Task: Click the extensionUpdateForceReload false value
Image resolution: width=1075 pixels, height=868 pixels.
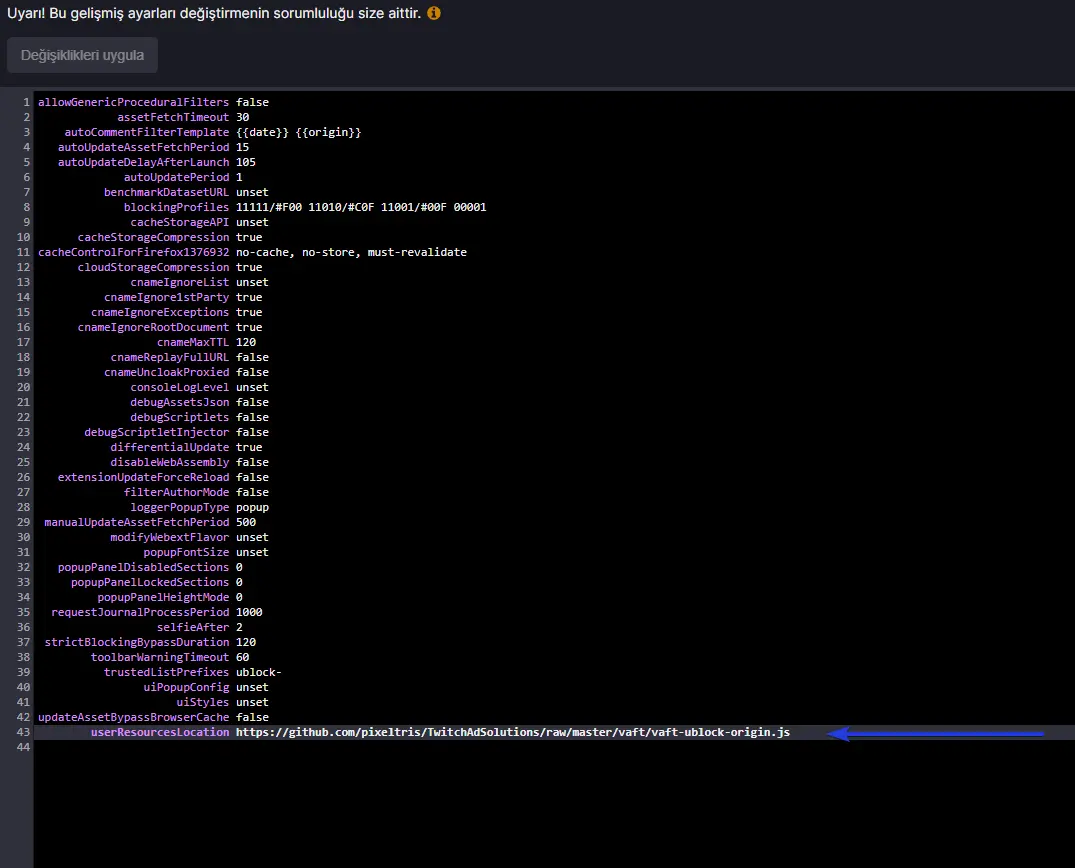Action: pos(252,477)
